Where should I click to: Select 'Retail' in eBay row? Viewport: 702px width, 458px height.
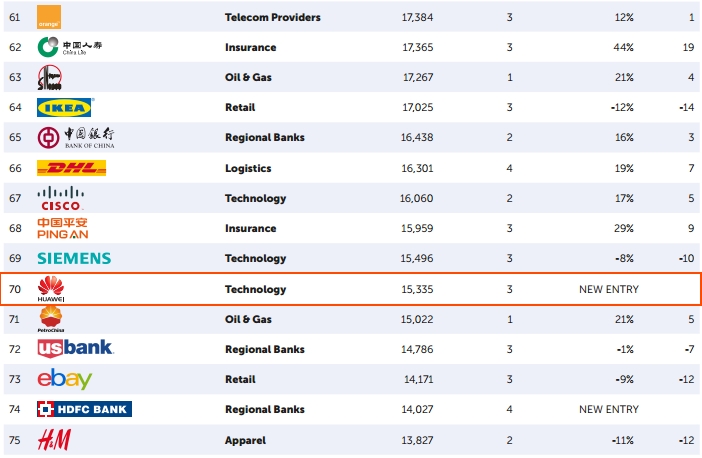click(240, 379)
